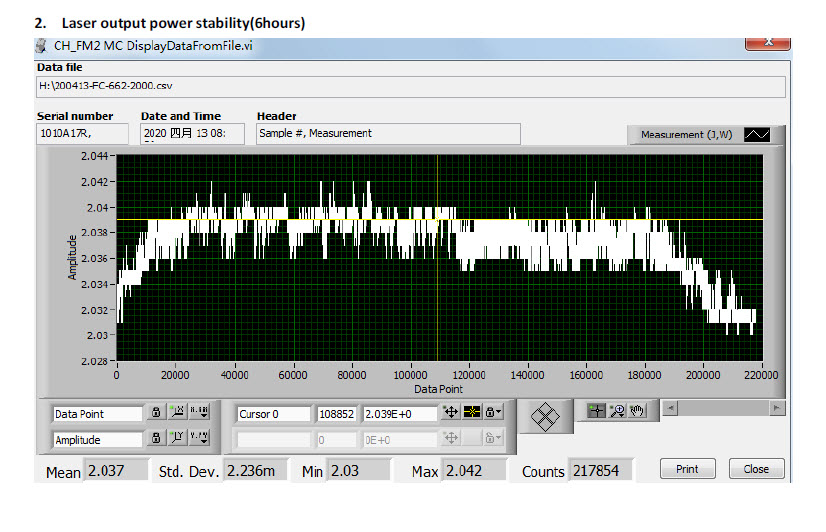
Task: Autoscale the Y axis once
Action: [x=177, y=438]
